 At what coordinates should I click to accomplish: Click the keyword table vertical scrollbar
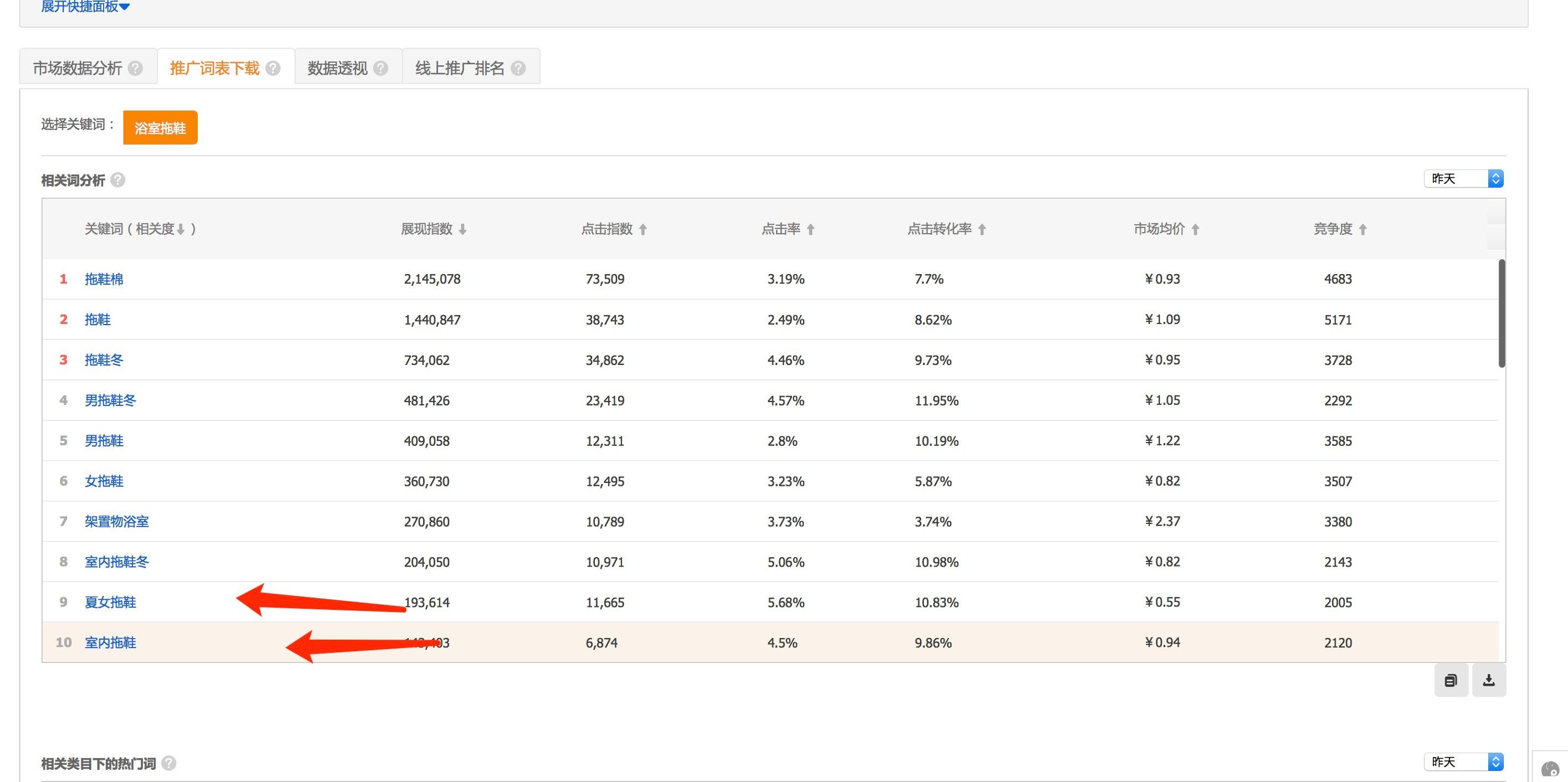pos(1502,313)
